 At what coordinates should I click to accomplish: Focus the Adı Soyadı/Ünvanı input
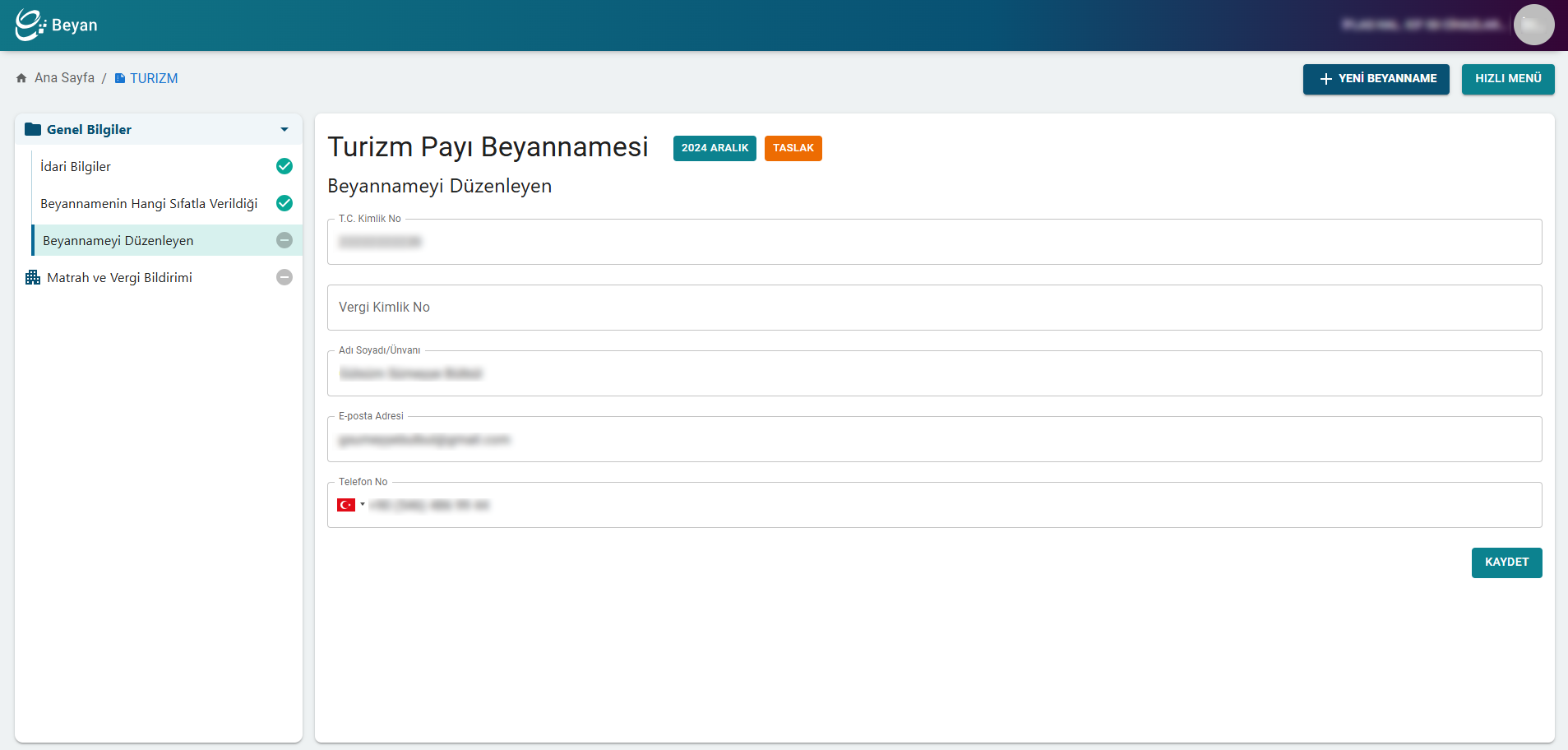pos(934,373)
